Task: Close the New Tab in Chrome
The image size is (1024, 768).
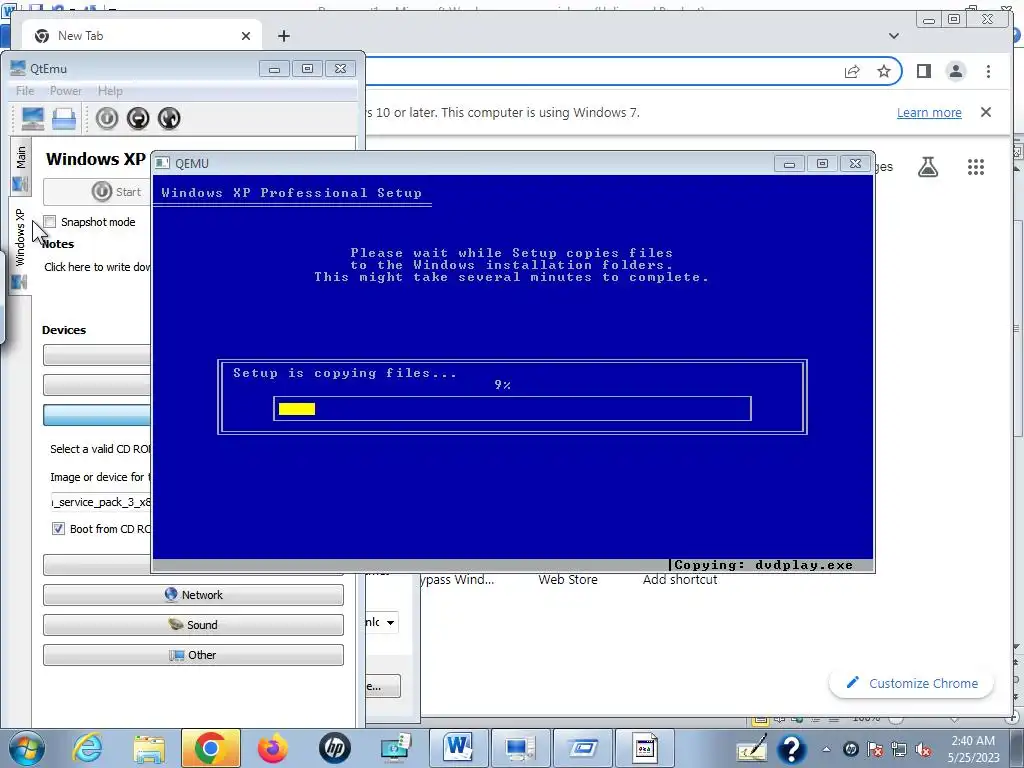Action: pyautogui.click(x=246, y=36)
